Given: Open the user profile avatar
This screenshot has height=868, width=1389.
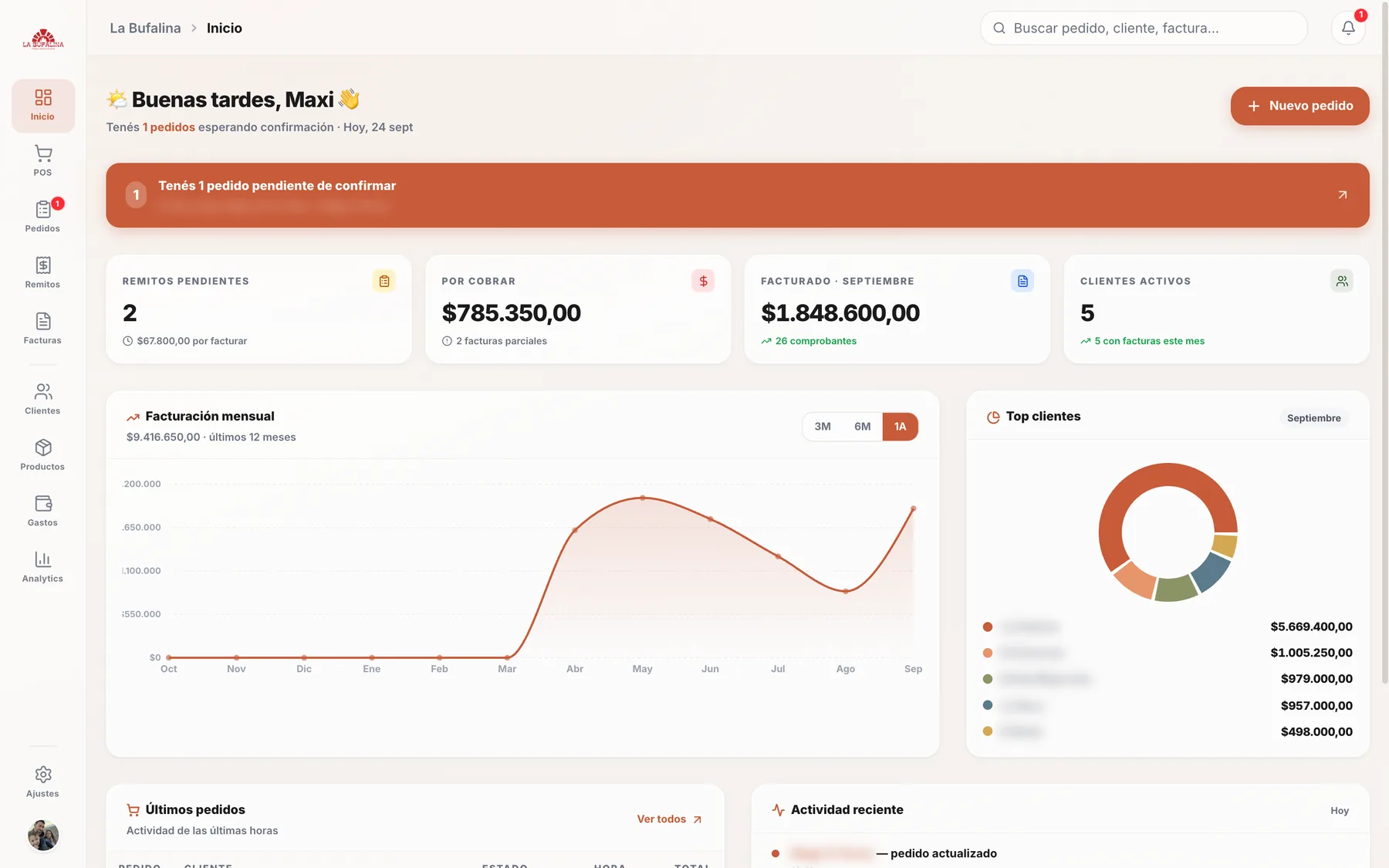Looking at the screenshot, I should click(x=43, y=836).
